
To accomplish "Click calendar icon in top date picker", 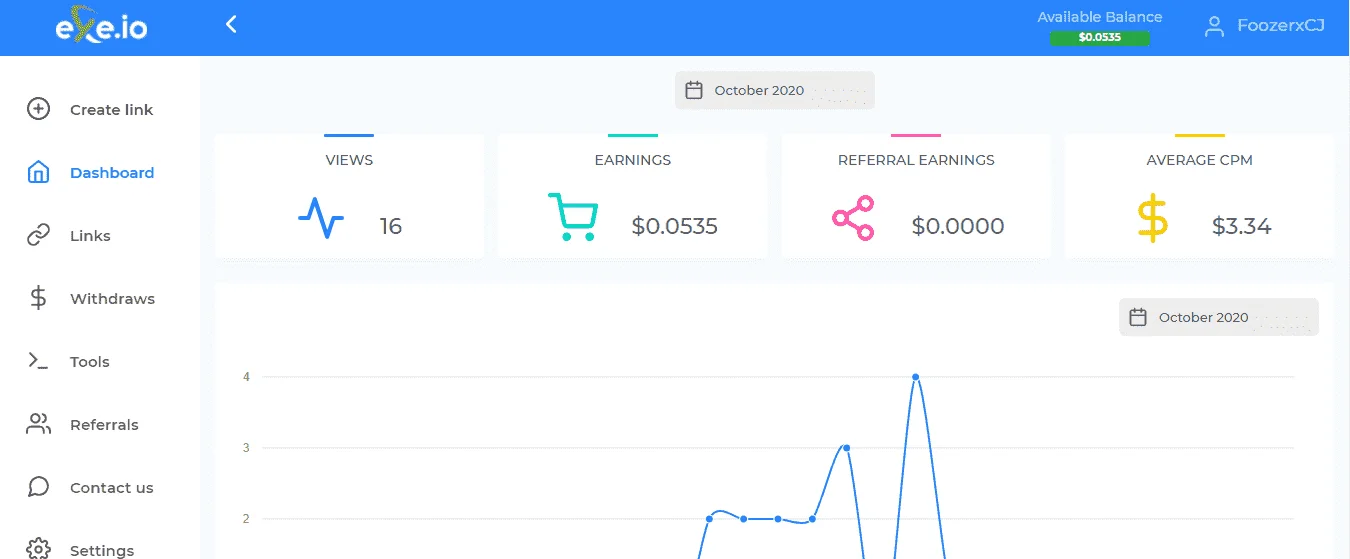I will (x=694, y=90).
